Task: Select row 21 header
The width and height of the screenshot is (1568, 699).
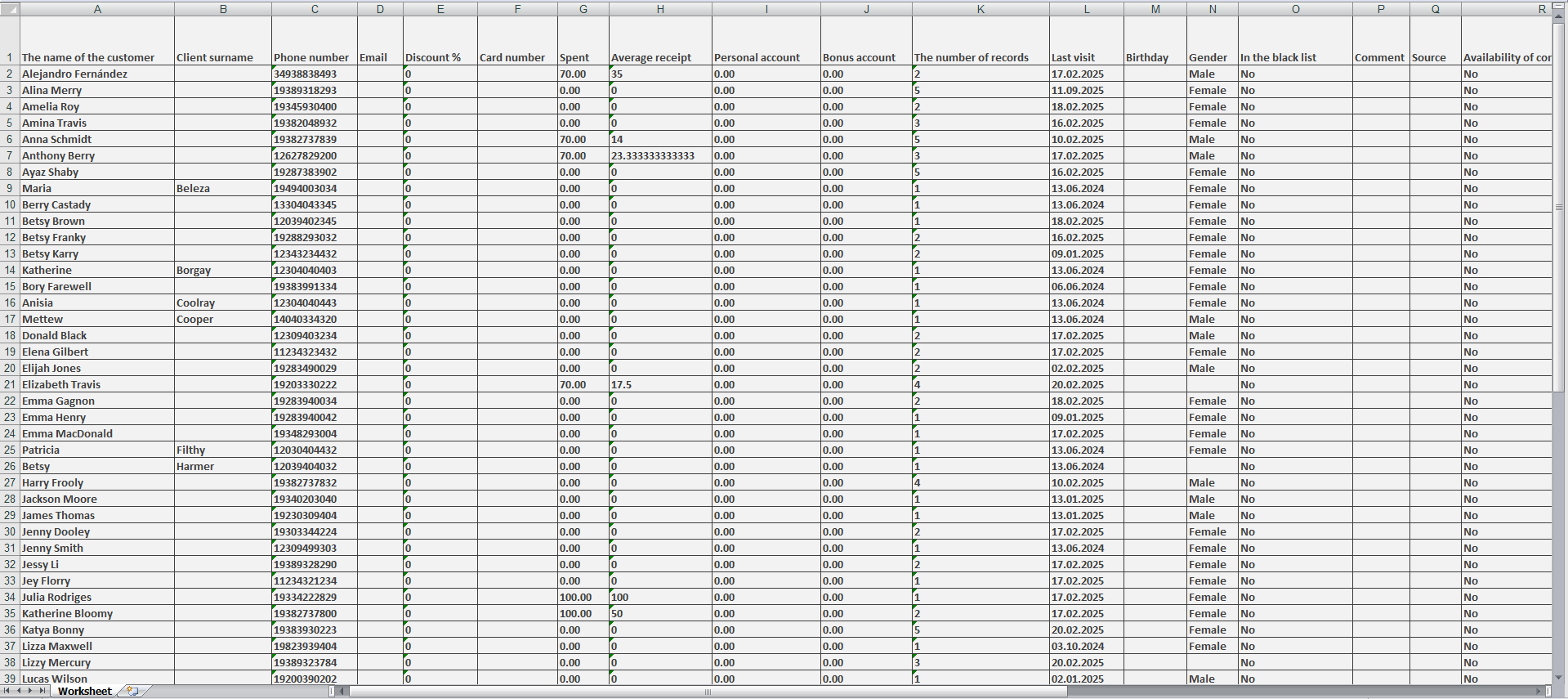Action: tap(10, 384)
